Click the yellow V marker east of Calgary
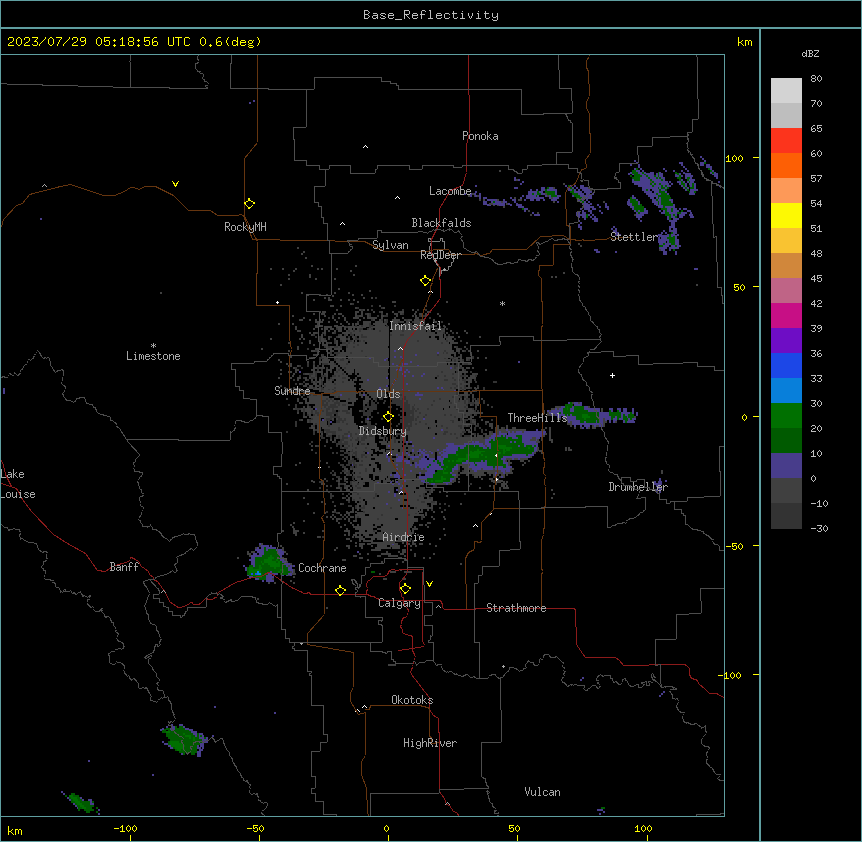 (x=429, y=584)
